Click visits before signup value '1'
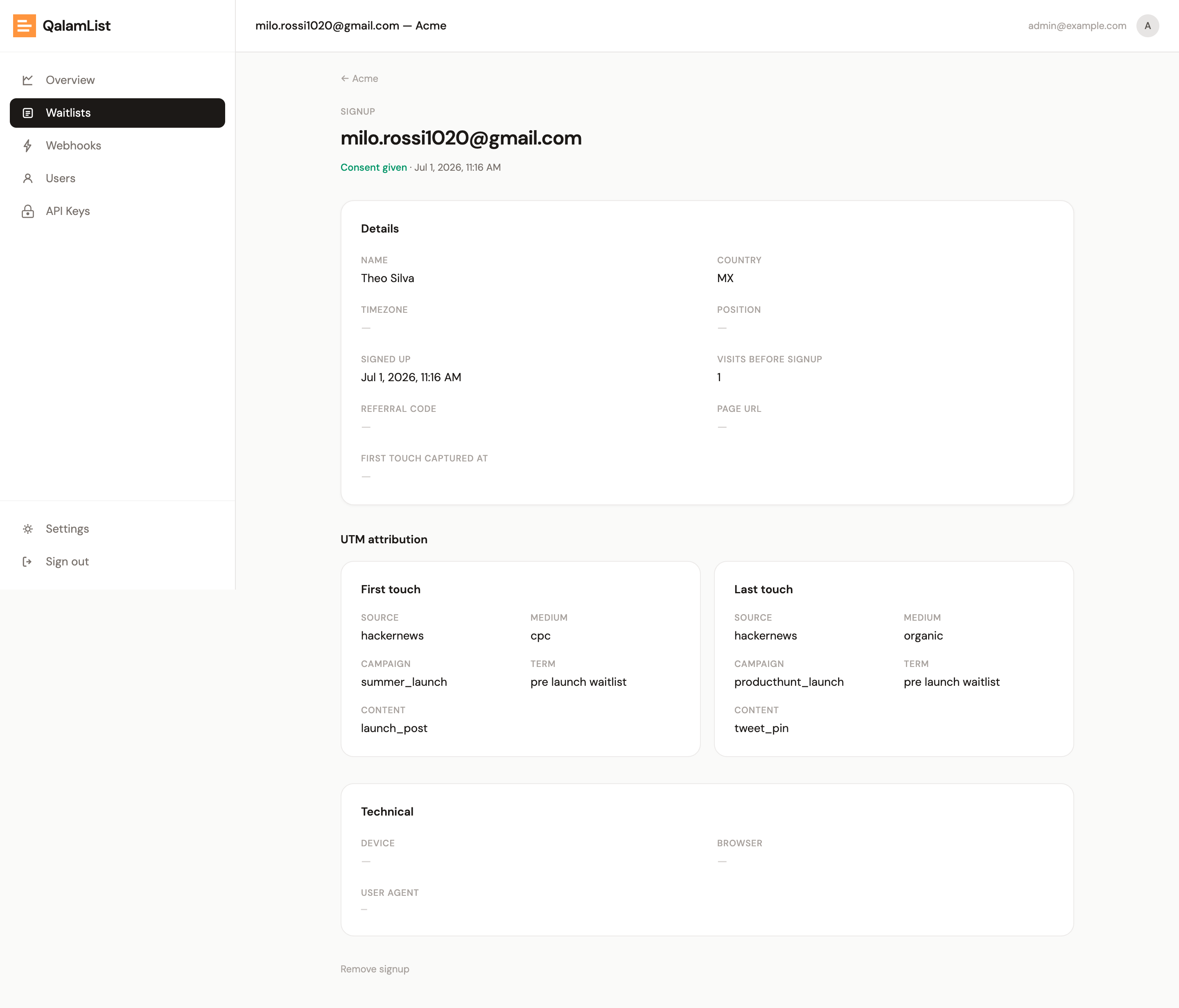Viewport: 1179px width, 1008px height. click(x=719, y=377)
